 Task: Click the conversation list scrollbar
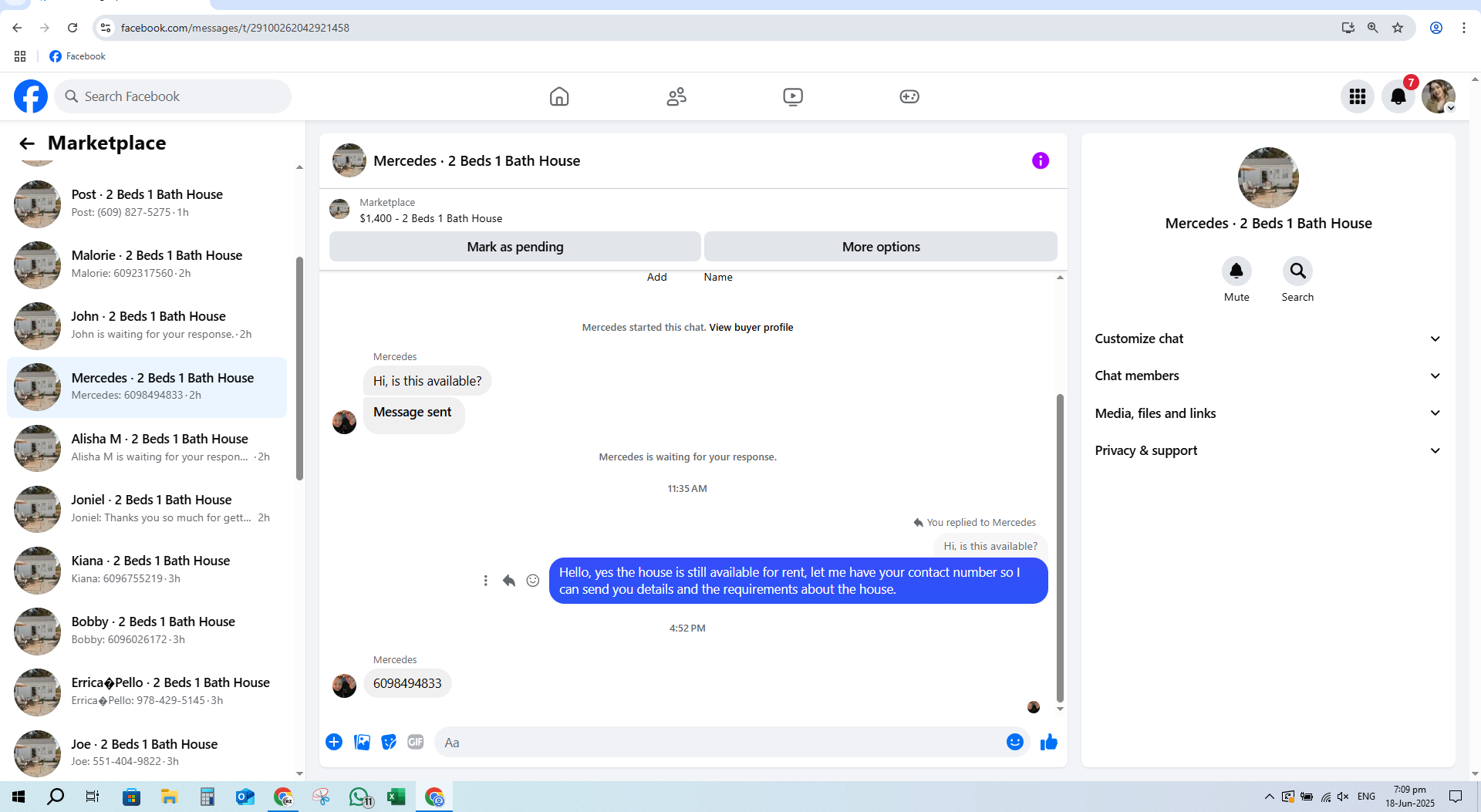[299, 369]
